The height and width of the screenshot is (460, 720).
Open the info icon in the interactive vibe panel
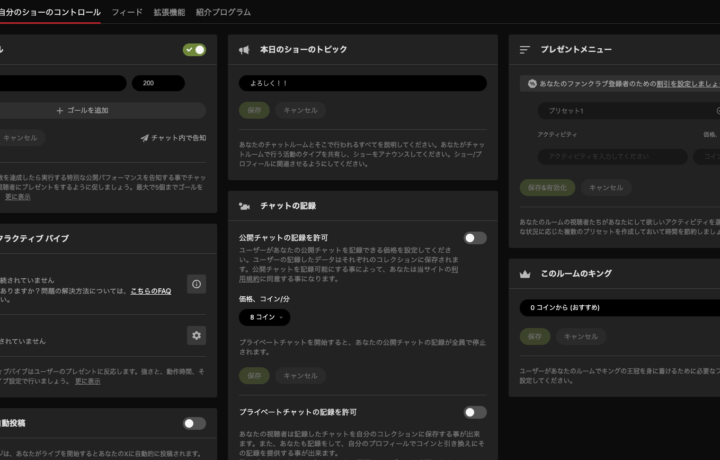[x=197, y=285]
